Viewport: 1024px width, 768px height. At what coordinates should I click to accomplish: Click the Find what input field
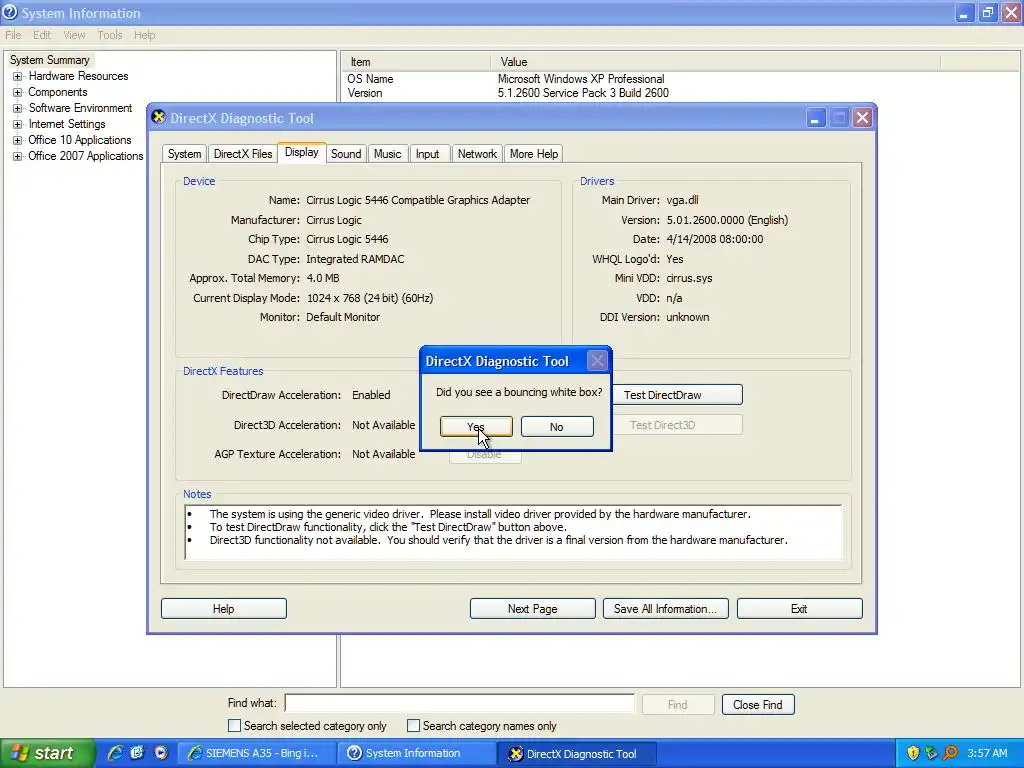[460, 703]
